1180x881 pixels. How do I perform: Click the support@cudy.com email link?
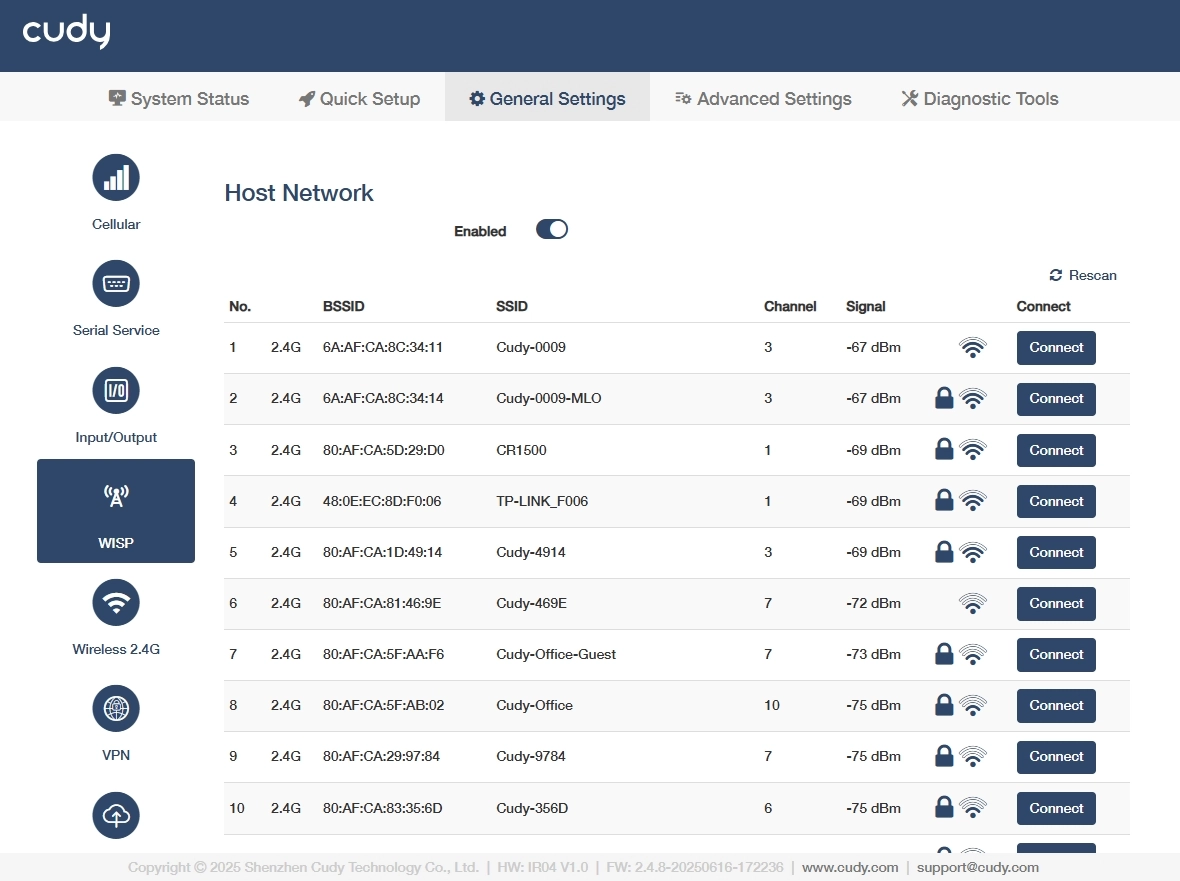(978, 867)
